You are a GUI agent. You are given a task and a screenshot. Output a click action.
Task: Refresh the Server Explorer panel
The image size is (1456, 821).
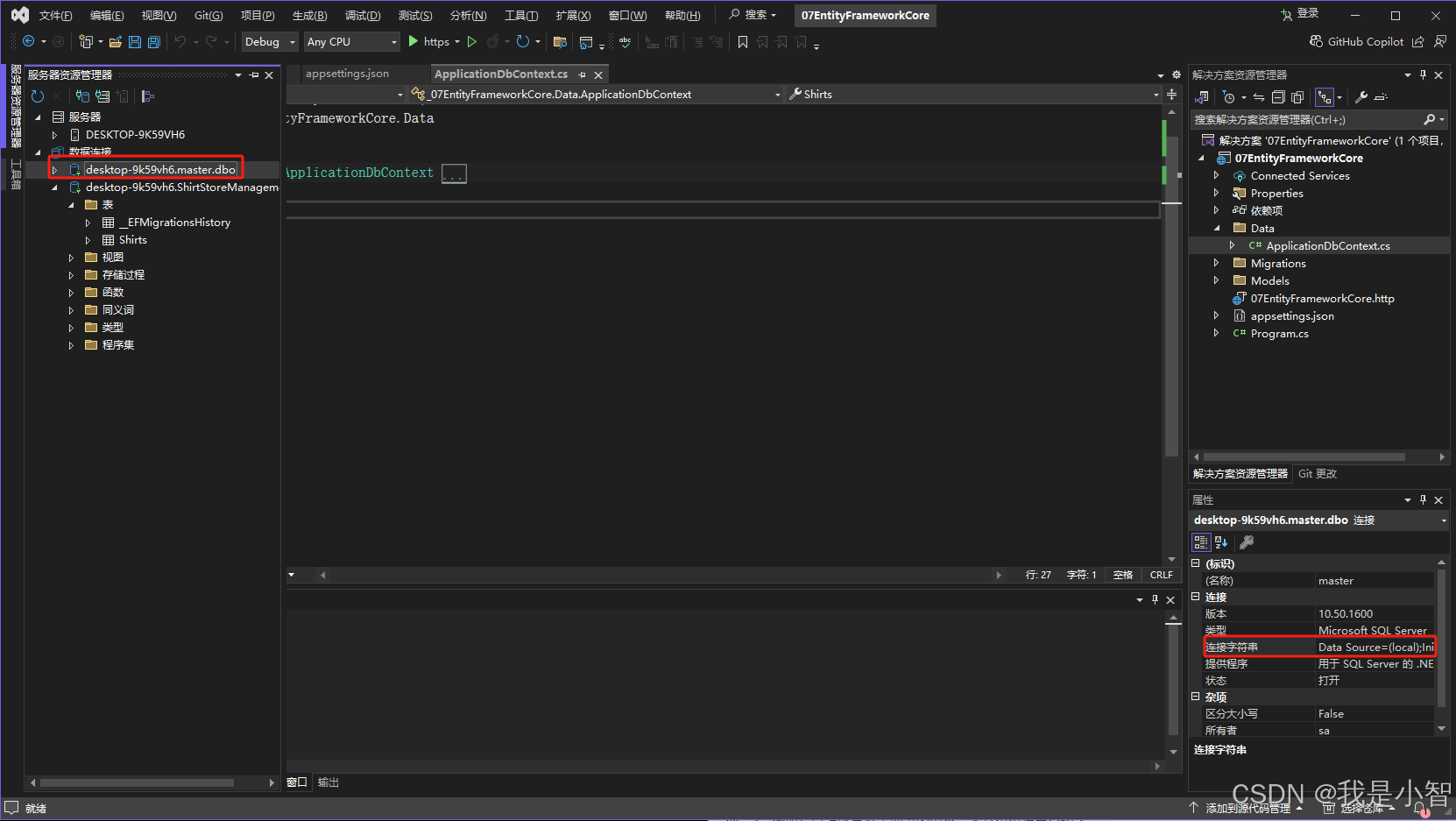37,96
